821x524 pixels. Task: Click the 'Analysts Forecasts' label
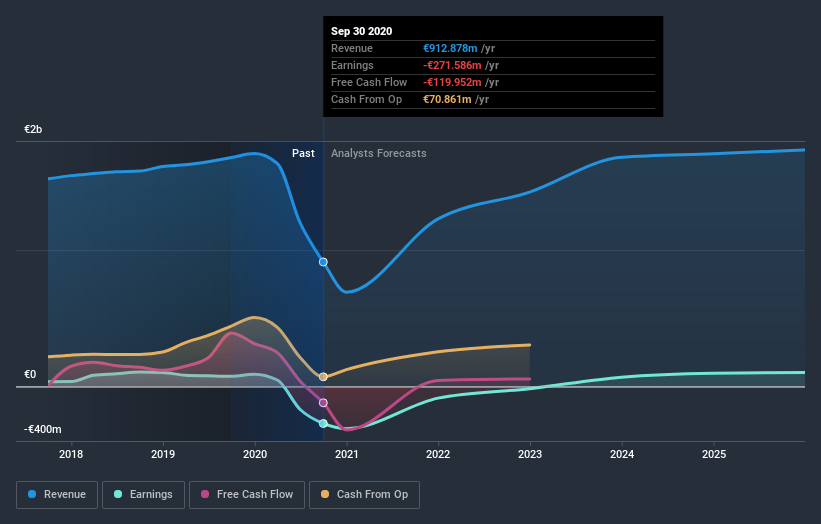coord(379,153)
